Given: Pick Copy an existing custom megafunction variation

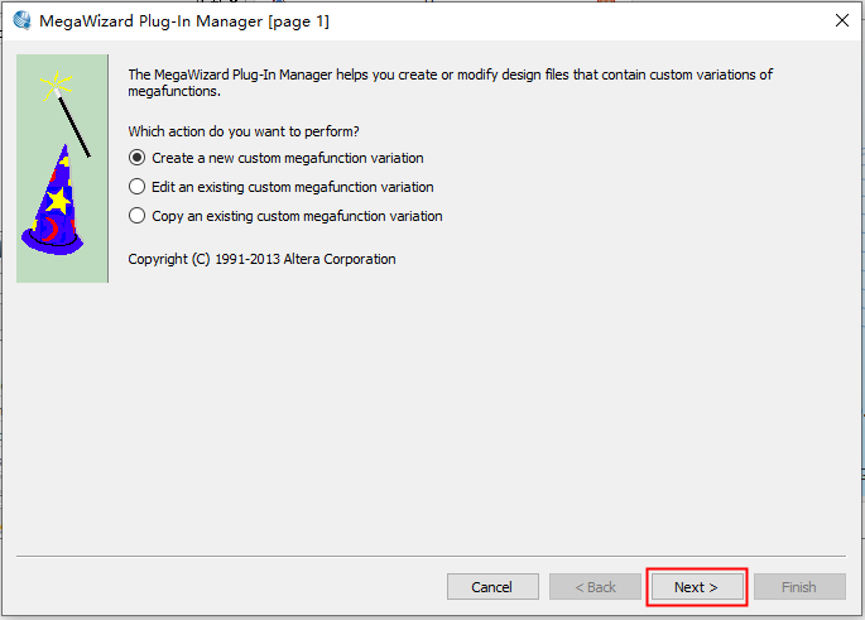Looking at the screenshot, I should (138, 216).
